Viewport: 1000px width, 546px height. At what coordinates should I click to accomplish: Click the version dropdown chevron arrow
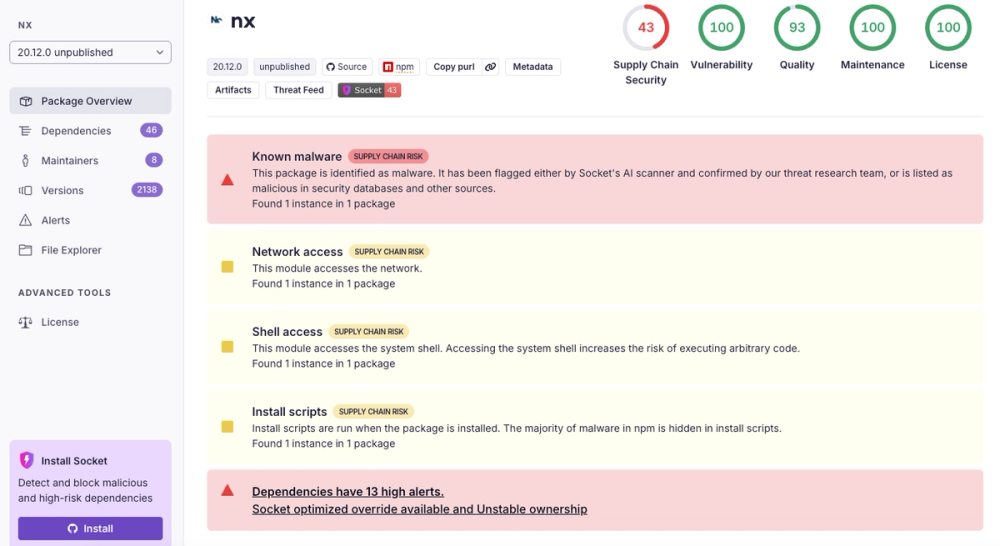[160, 52]
